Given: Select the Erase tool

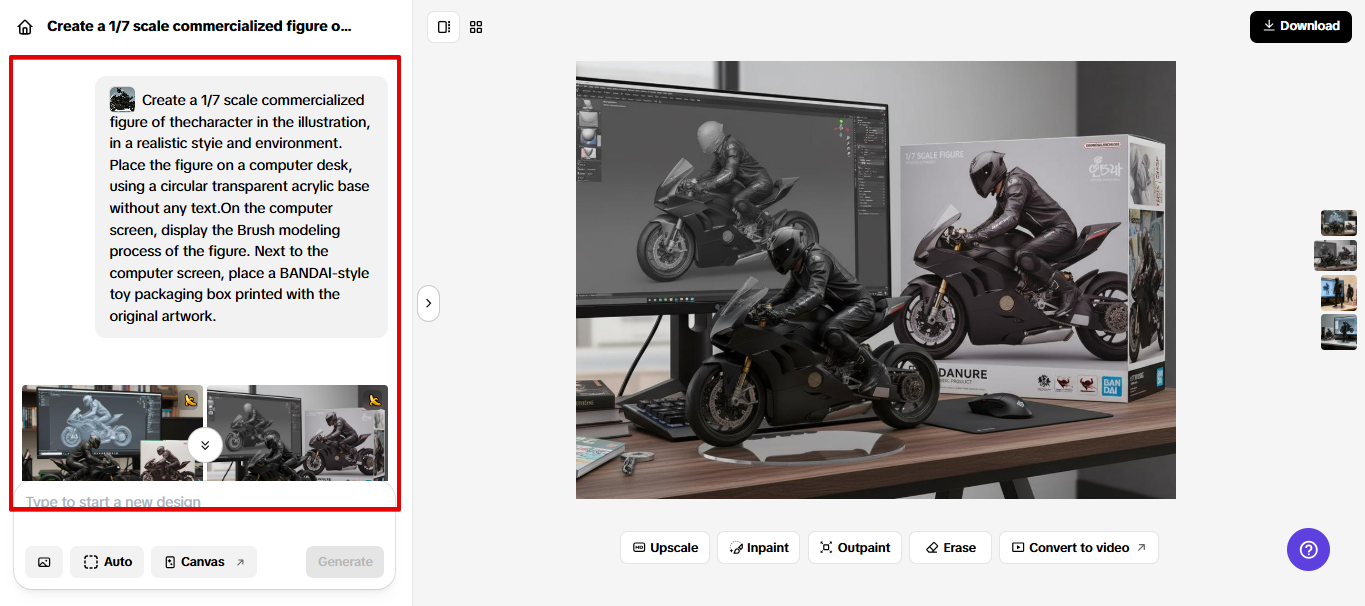Looking at the screenshot, I should pos(949,547).
